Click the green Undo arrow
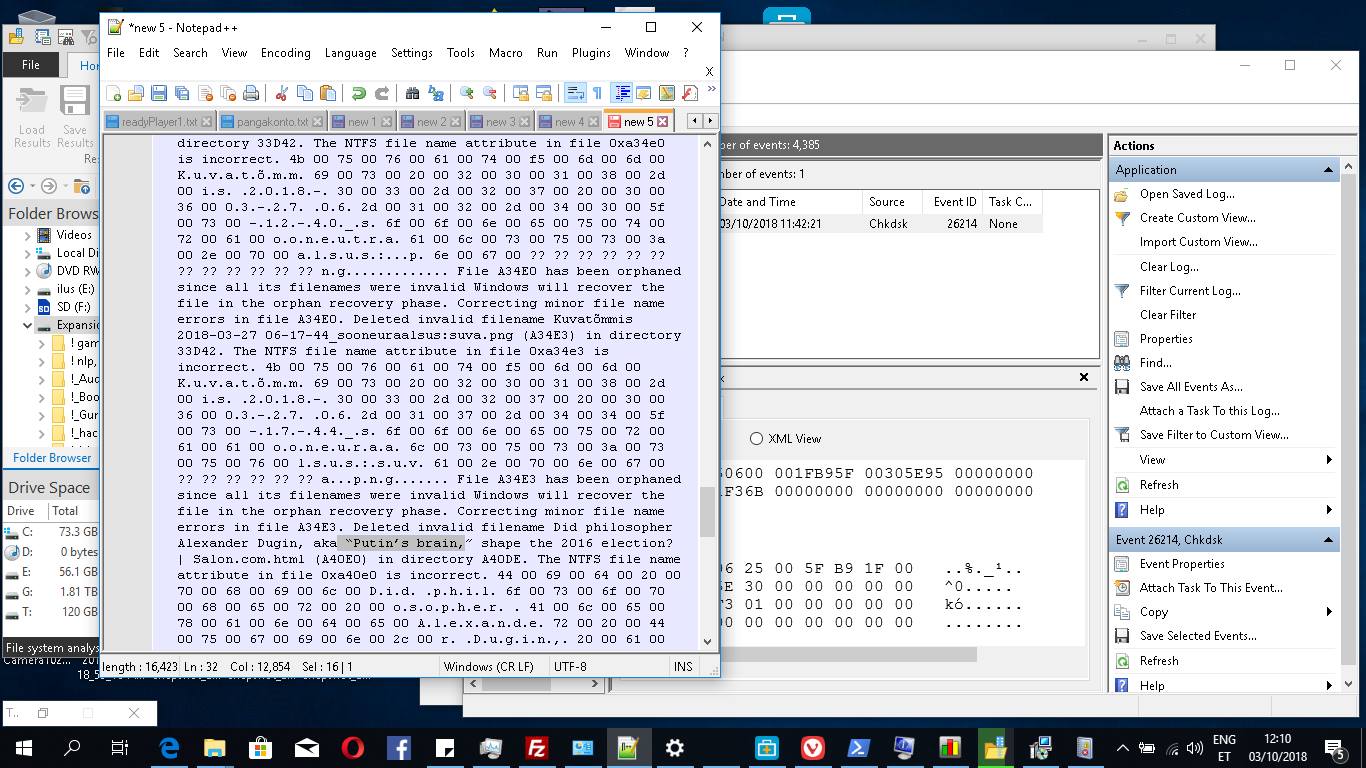Viewport: 1366px width, 768px height. (358, 93)
